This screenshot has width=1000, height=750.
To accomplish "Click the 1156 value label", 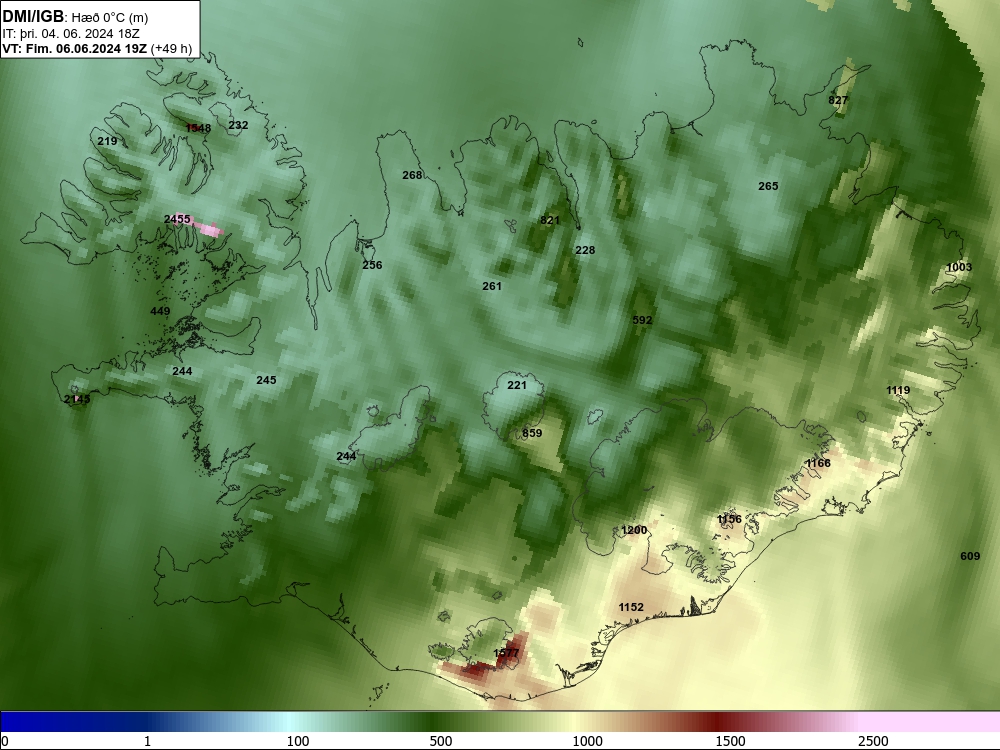I will [729, 519].
